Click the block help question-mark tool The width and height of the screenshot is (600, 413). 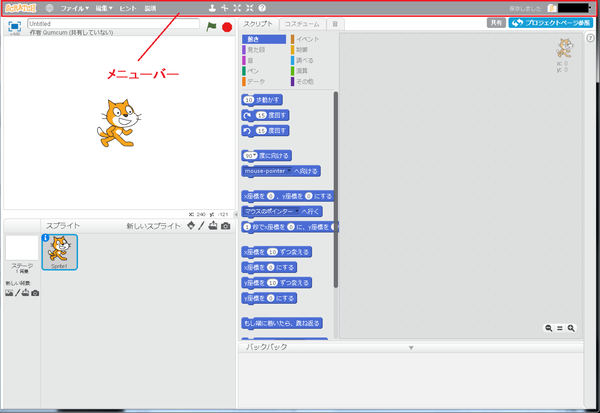pyautogui.click(x=262, y=8)
